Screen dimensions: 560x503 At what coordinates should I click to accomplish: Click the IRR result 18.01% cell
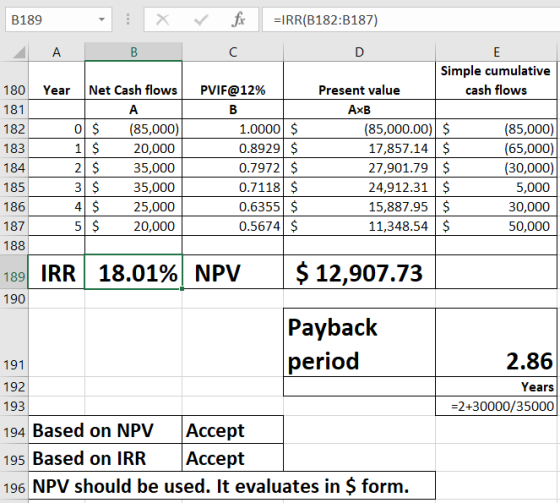pos(133,272)
